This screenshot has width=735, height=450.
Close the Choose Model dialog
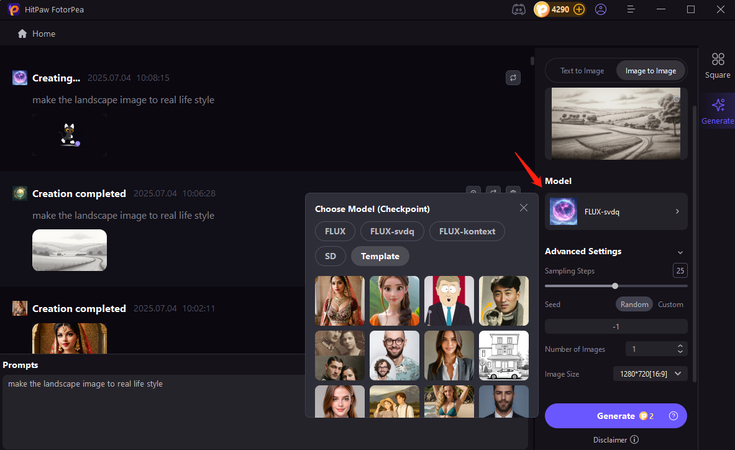[x=524, y=208]
